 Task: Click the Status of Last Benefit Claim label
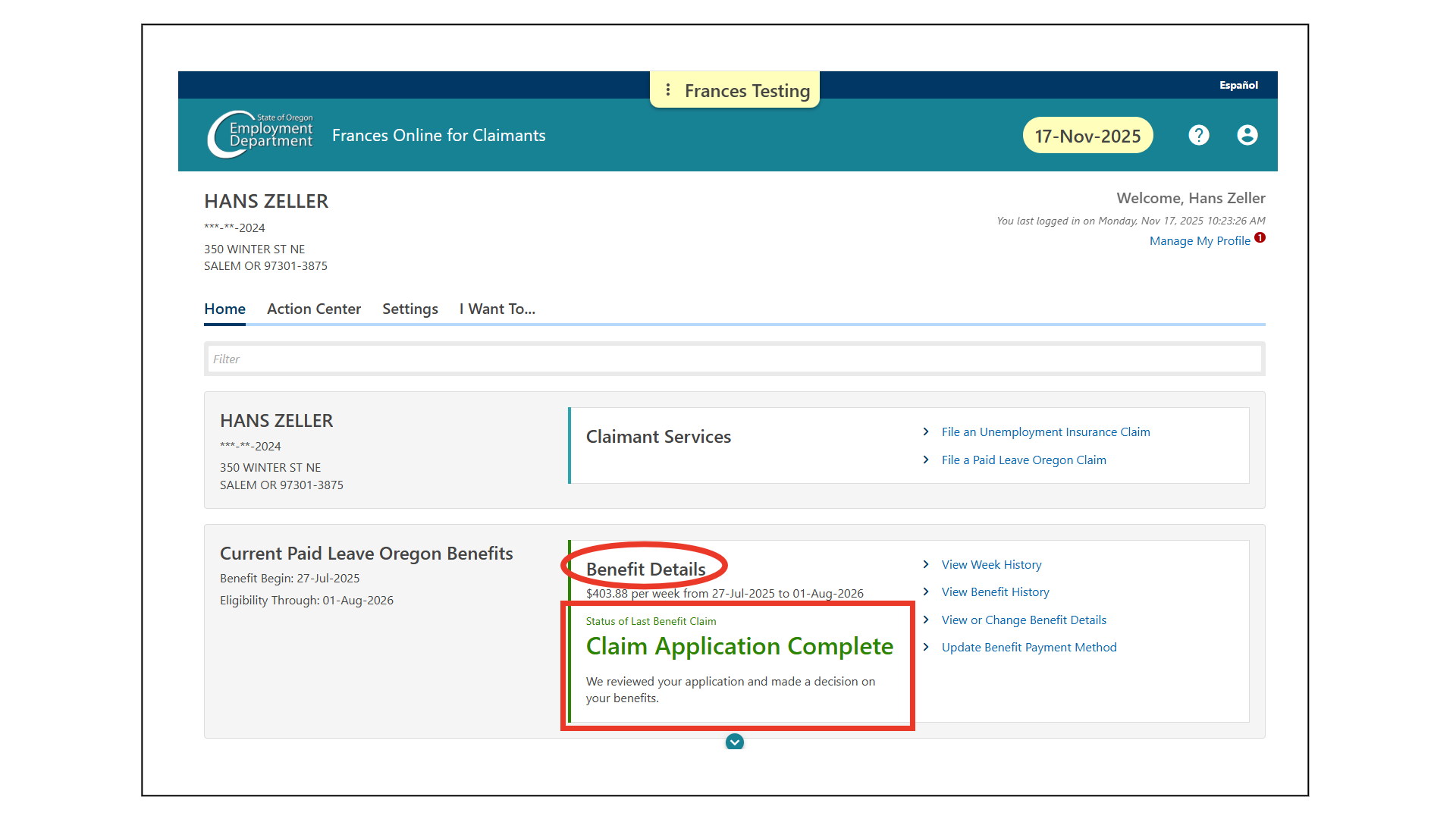[651, 621]
